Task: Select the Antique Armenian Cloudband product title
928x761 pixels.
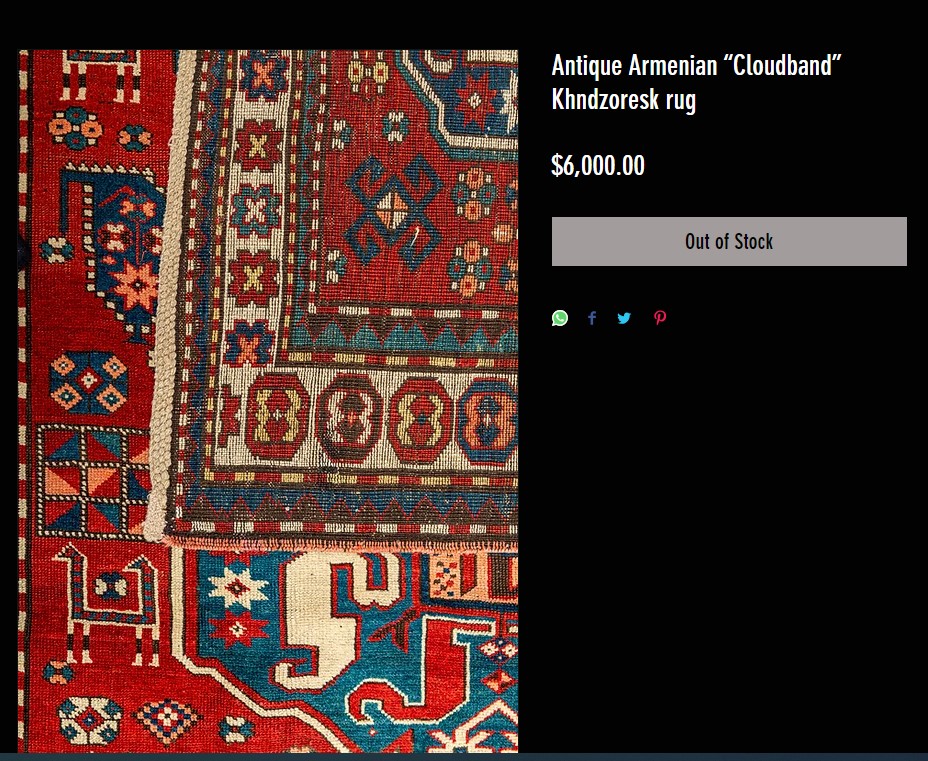Action: pos(697,82)
